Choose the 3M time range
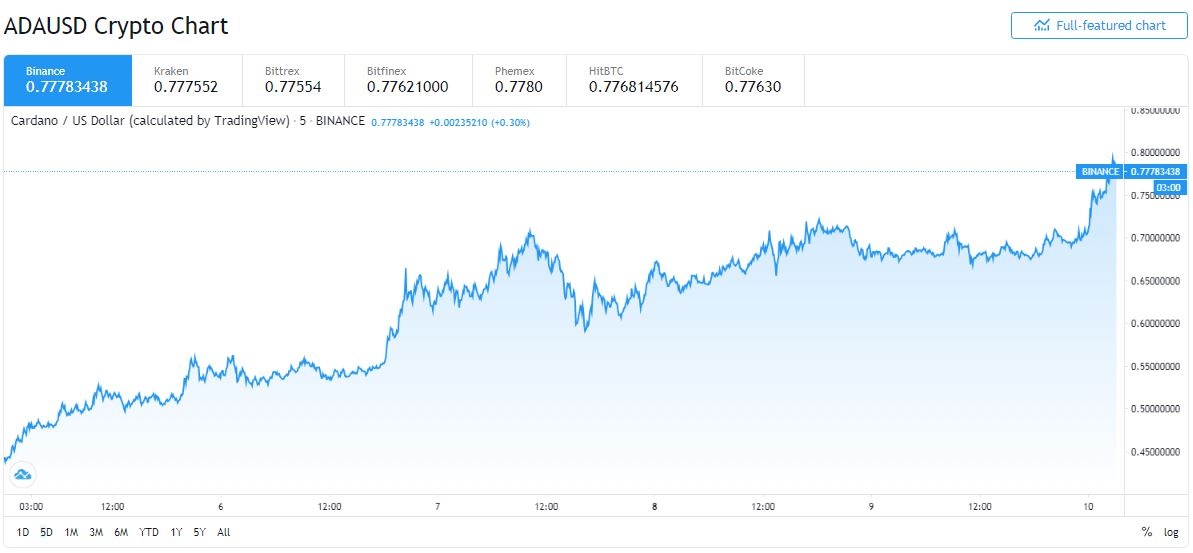 point(96,532)
